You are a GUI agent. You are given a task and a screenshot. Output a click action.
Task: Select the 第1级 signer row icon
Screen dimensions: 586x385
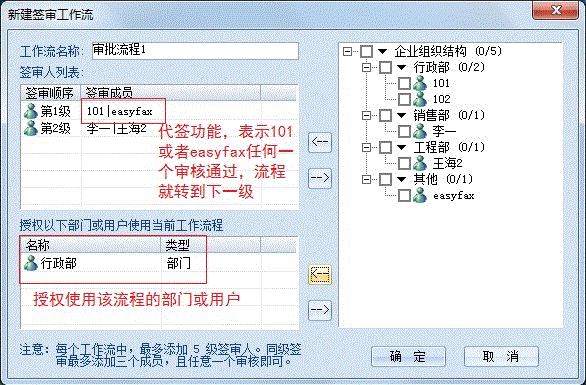tap(30, 111)
